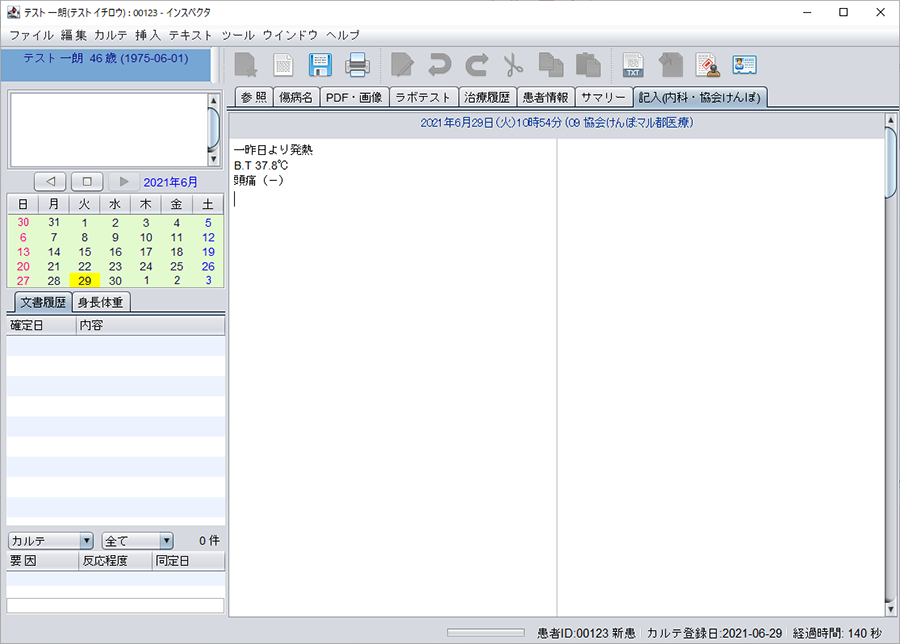Click the new document icon on the toolbar
Image resolution: width=900 pixels, height=644 pixels.
(245, 65)
